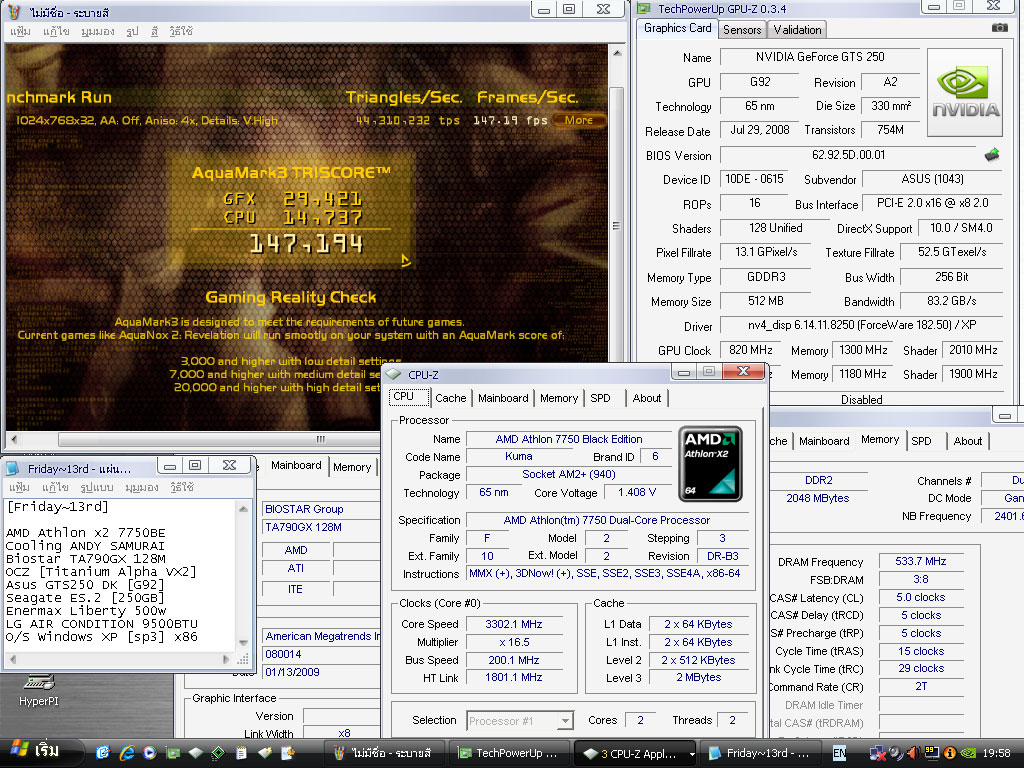Open the Paint มุมมอง (View) menu
Viewport: 1024px width, 768px height.
coord(98,31)
